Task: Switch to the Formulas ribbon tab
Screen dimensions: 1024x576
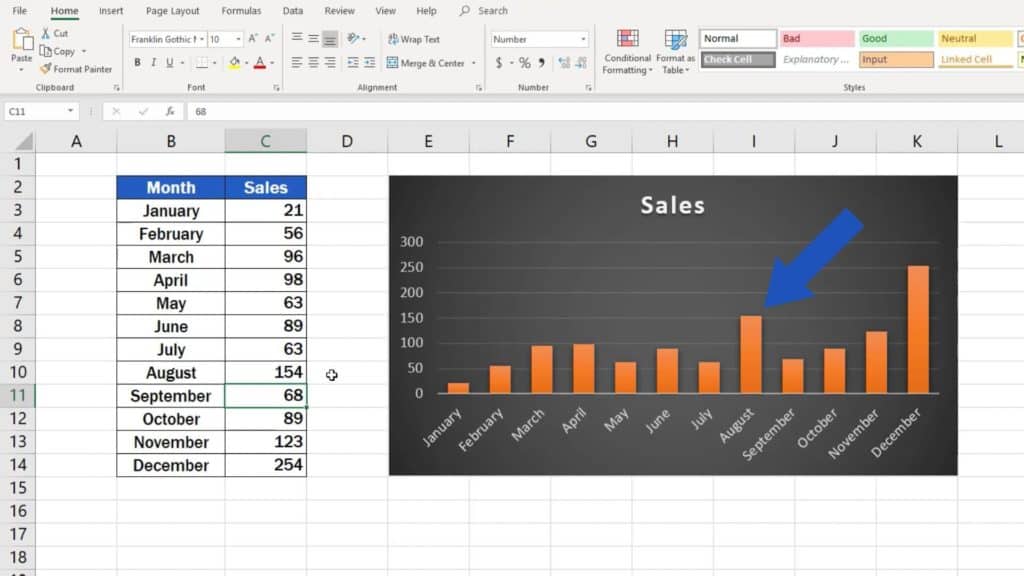Action: (241, 11)
